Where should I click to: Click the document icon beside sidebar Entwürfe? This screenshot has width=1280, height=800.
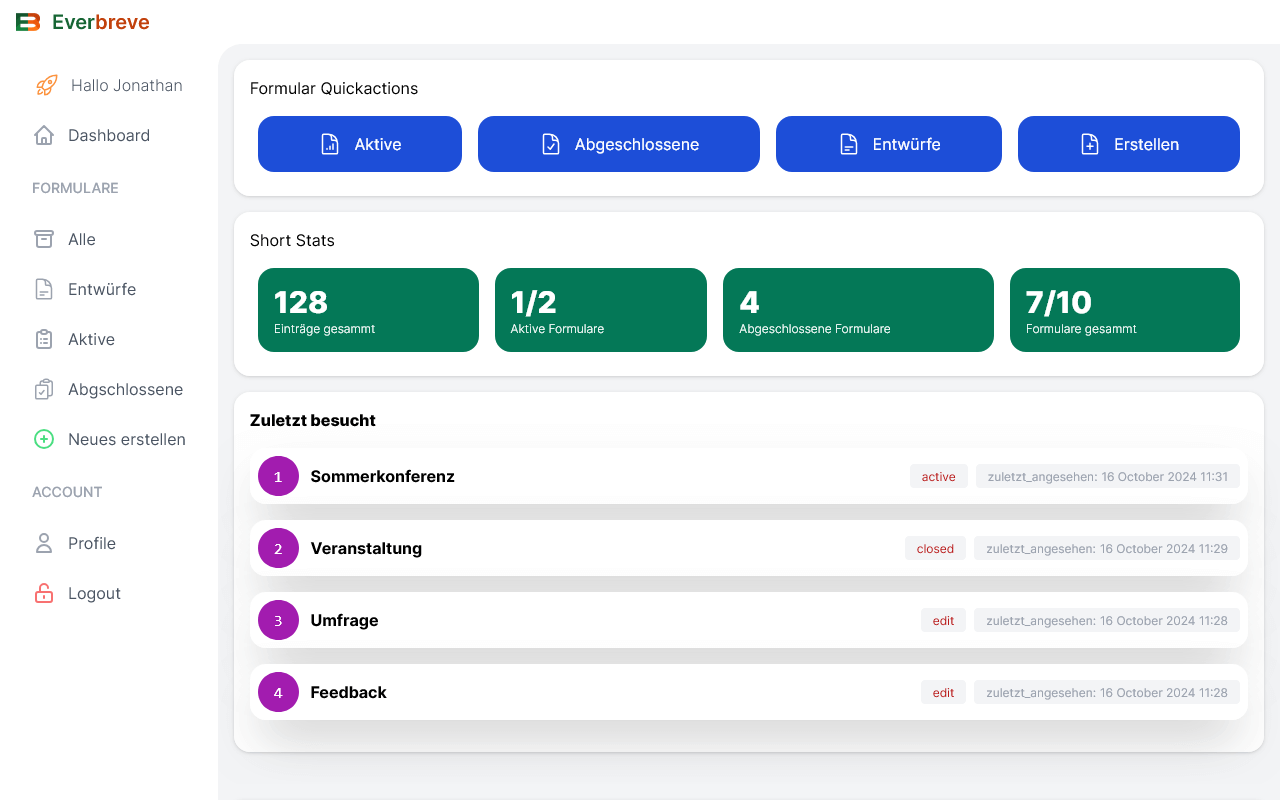point(44,289)
